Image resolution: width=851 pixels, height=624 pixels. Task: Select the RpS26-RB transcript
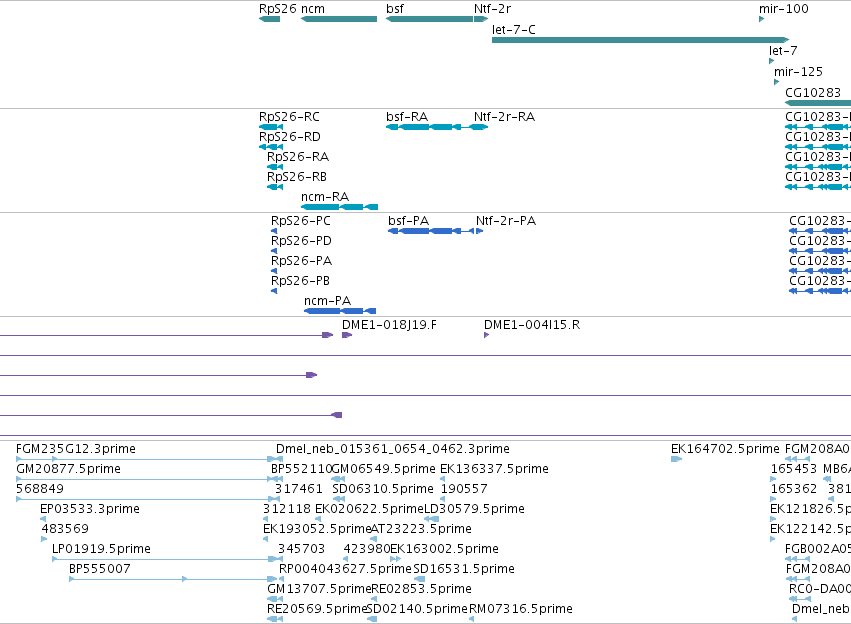275,187
